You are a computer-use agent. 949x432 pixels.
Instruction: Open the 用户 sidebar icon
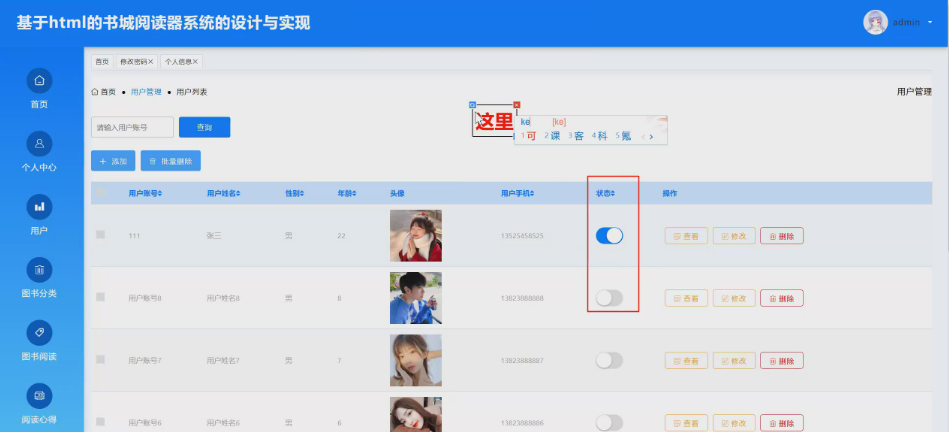tap(39, 207)
